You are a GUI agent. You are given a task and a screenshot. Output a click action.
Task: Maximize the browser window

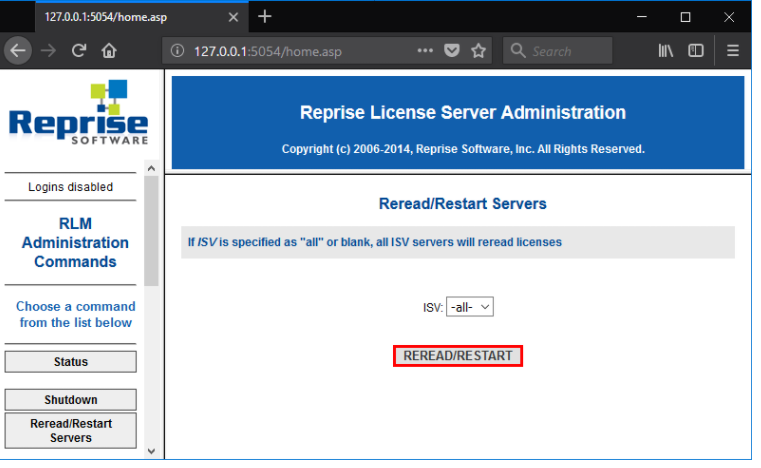[x=685, y=17]
